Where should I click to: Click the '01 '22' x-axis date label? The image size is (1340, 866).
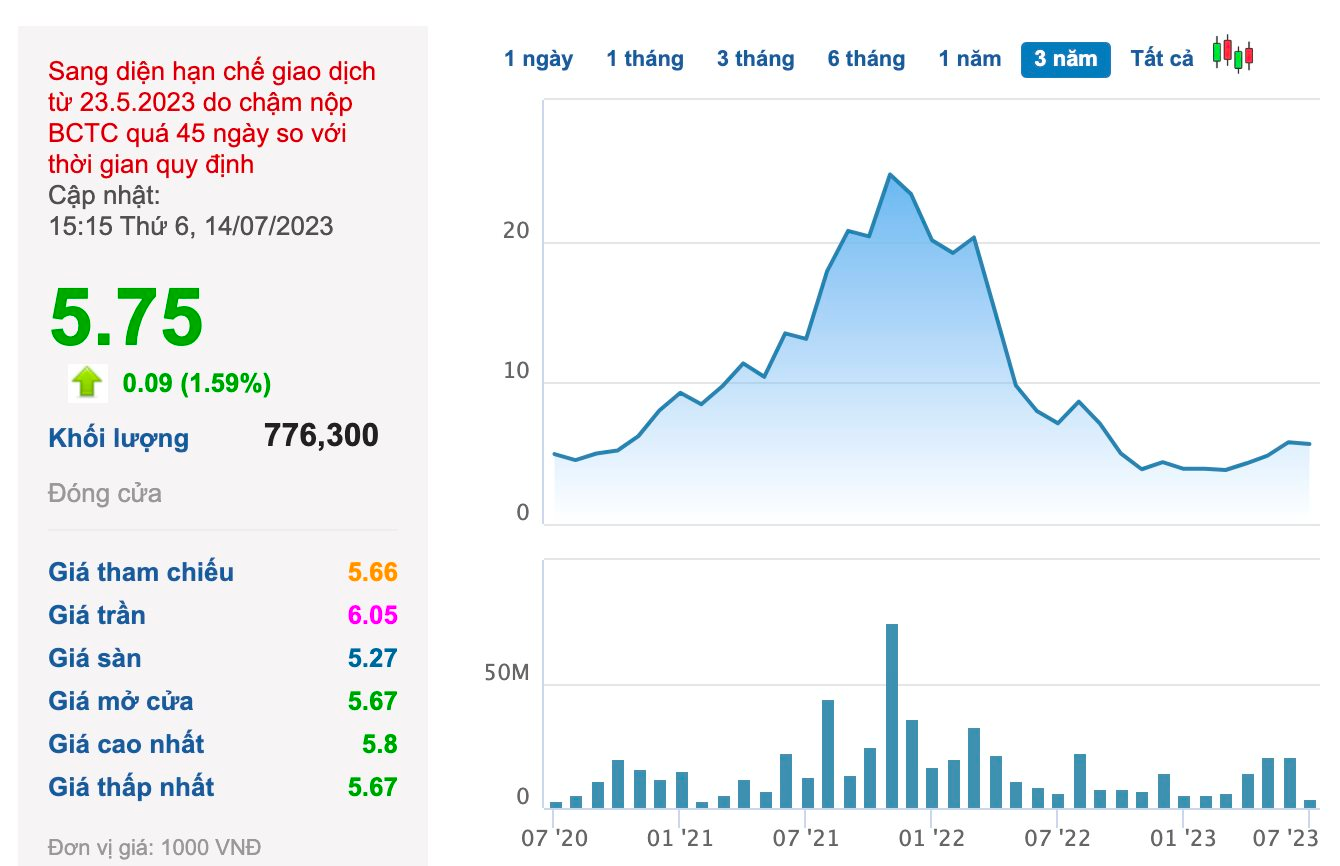coord(933,836)
